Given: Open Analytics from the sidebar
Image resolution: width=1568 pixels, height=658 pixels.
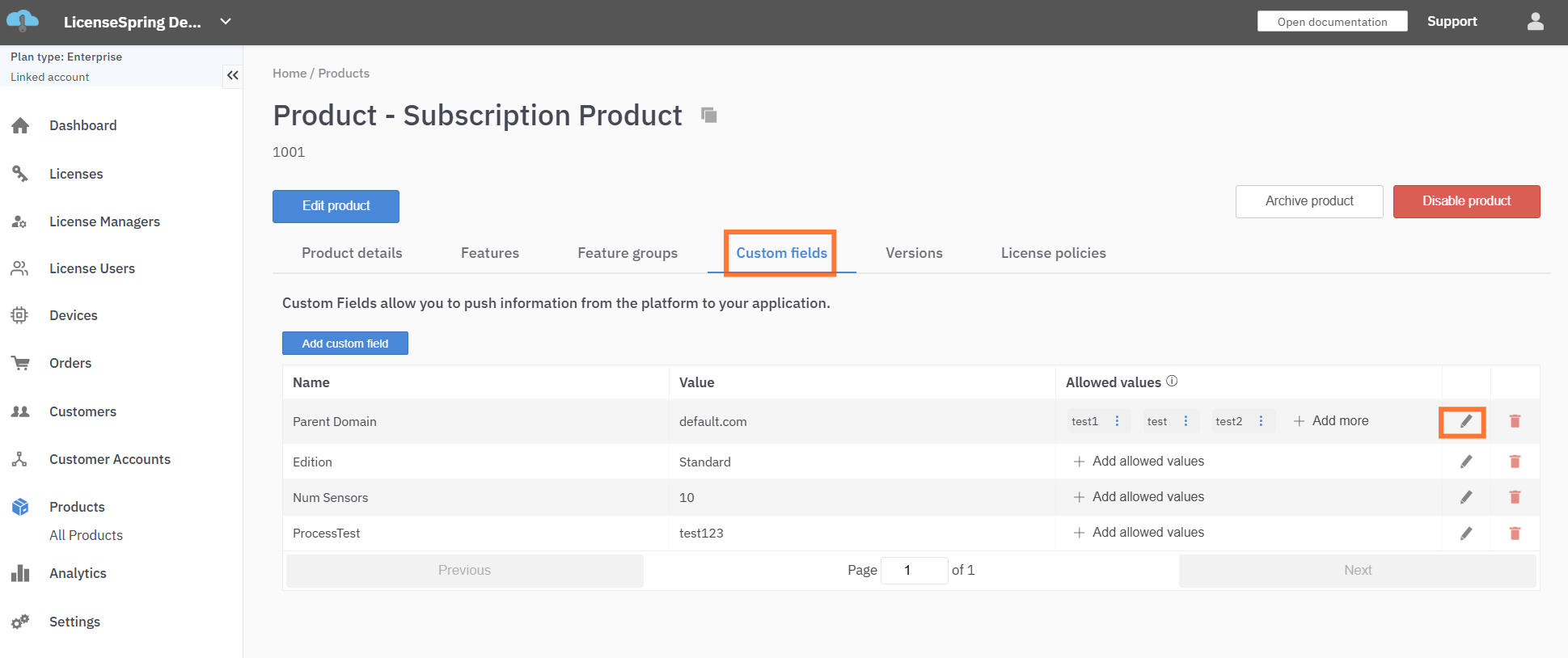Looking at the screenshot, I should click(78, 573).
